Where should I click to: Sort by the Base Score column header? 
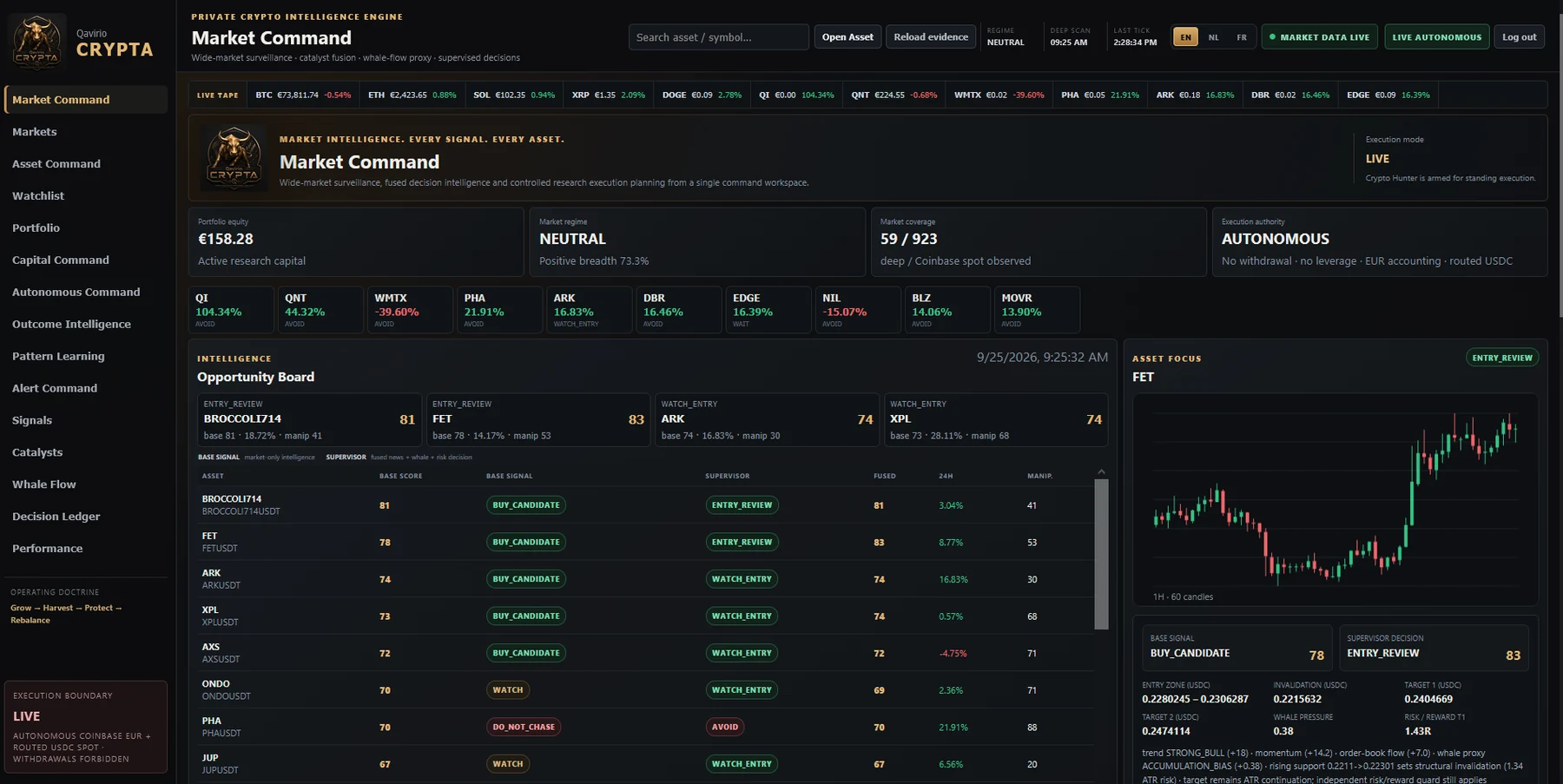(400, 476)
